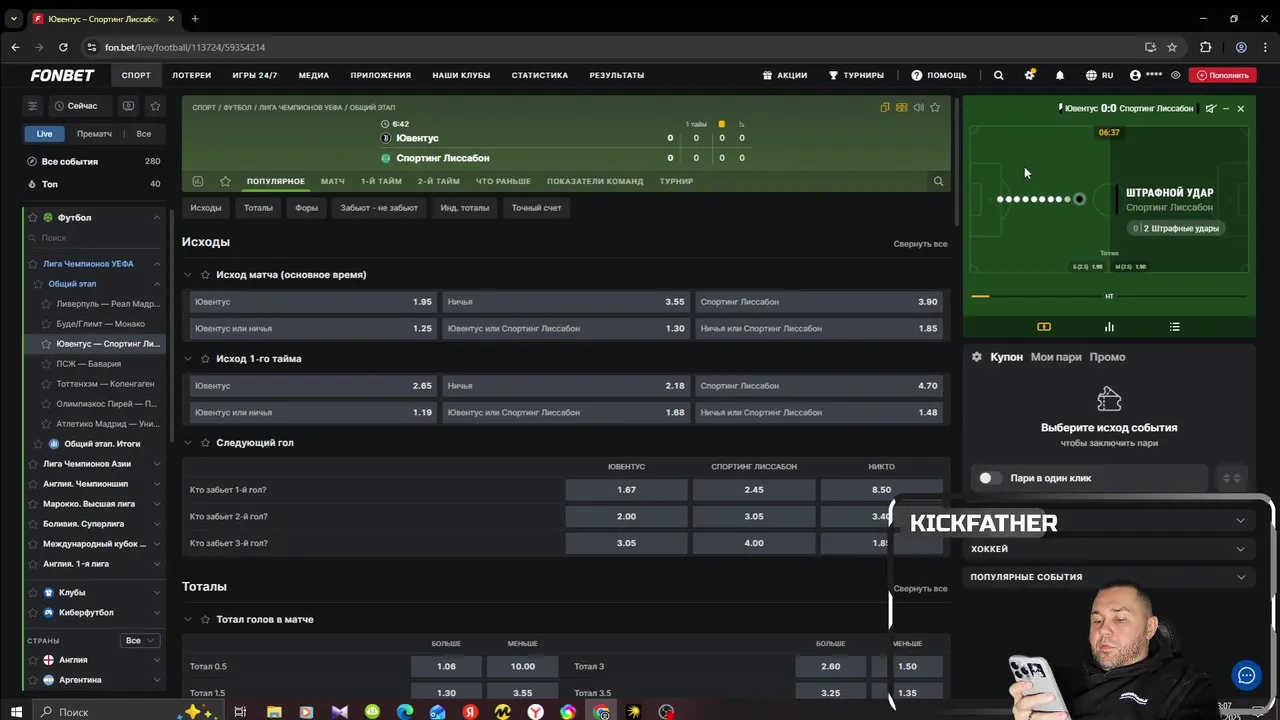Show events list in tracker widget
This screenshot has height=720, width=1280.
tap(1175, 326)
